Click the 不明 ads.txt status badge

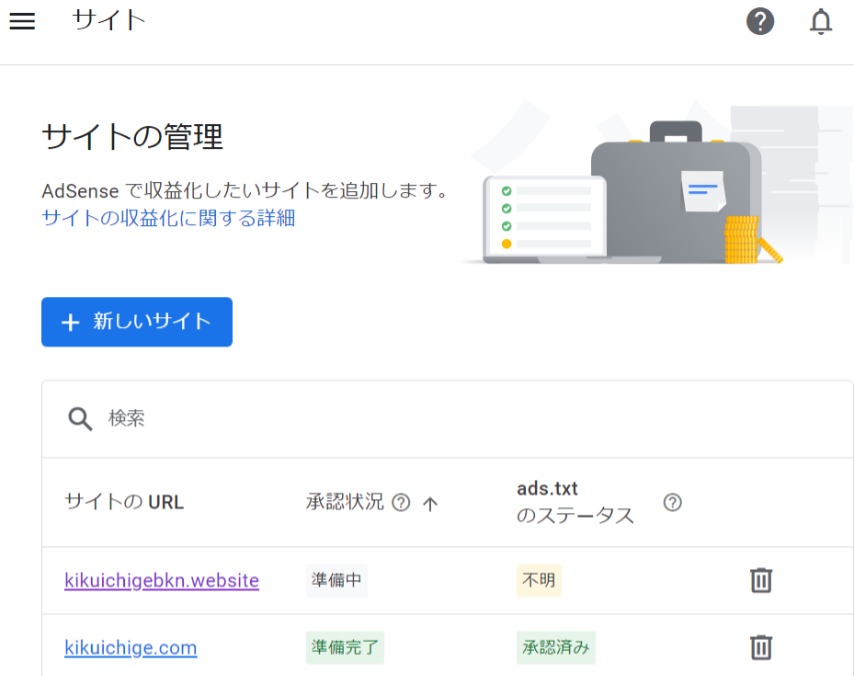[x=538, y=580]
